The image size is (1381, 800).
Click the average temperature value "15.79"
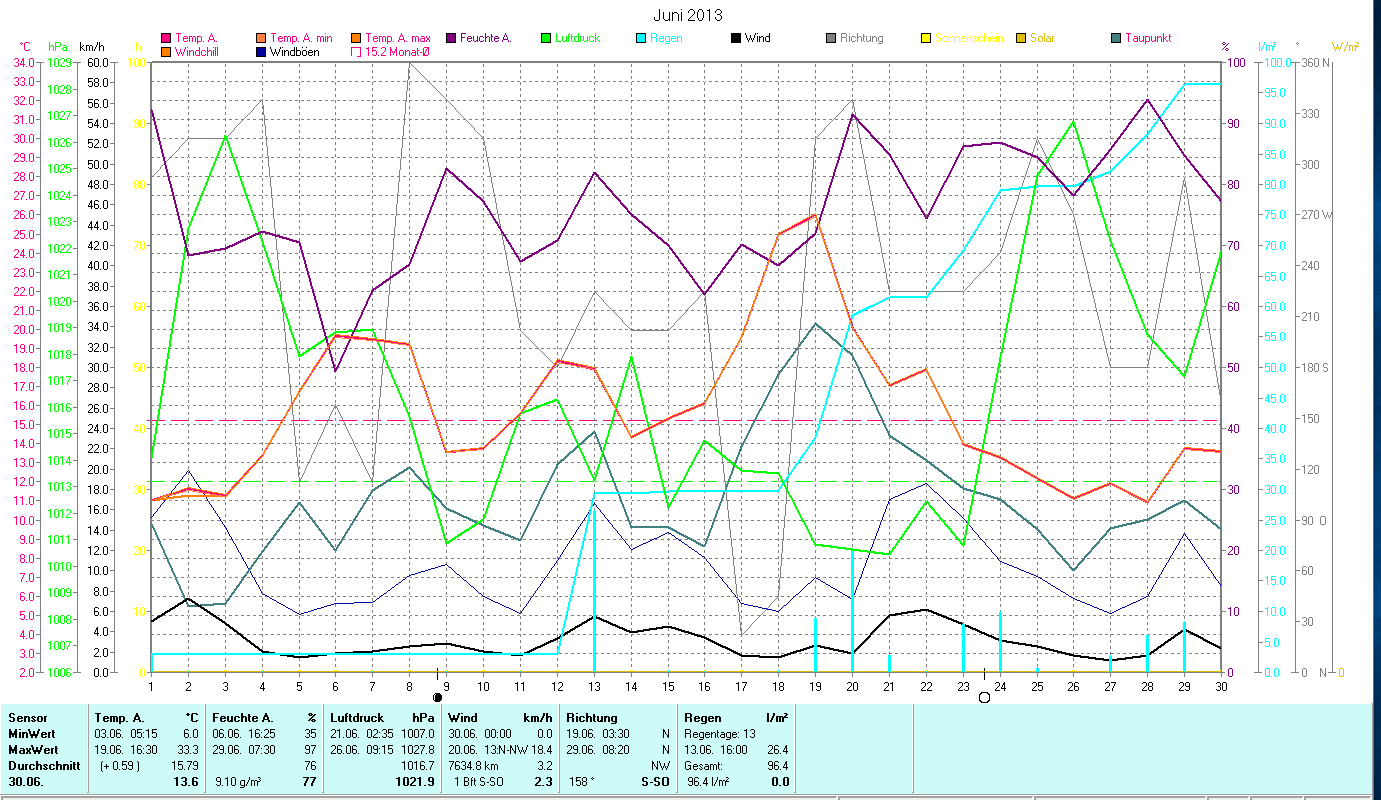186,765
